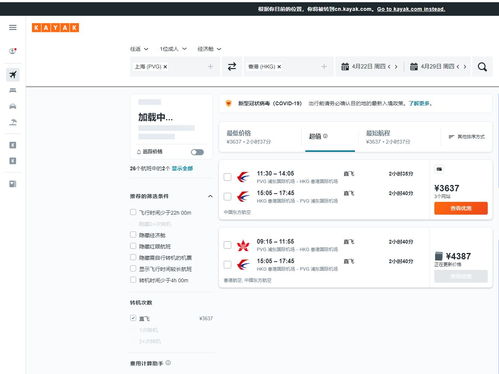Click the swap origin and destination arrows
Viewport: 499px width, 374px height.
(x=232, y=67)
